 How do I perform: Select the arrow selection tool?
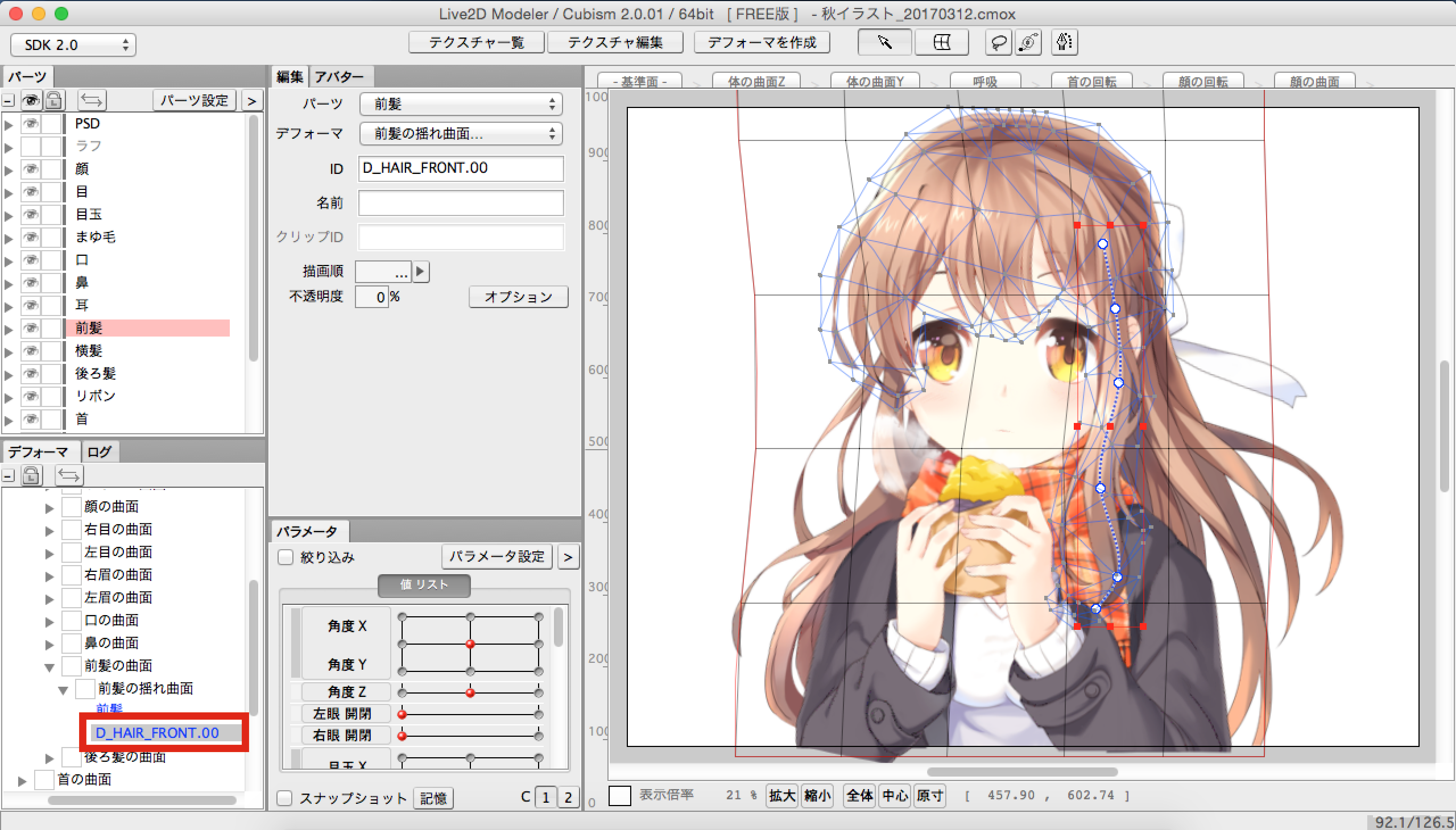point(884,42)
